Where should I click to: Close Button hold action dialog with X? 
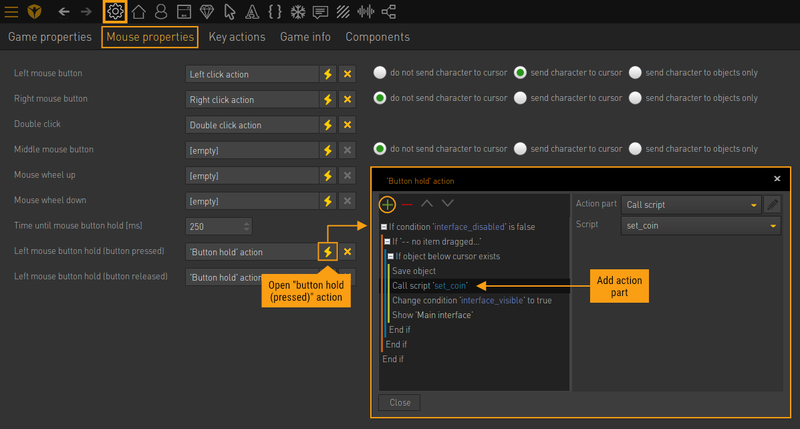click(777, 179)
